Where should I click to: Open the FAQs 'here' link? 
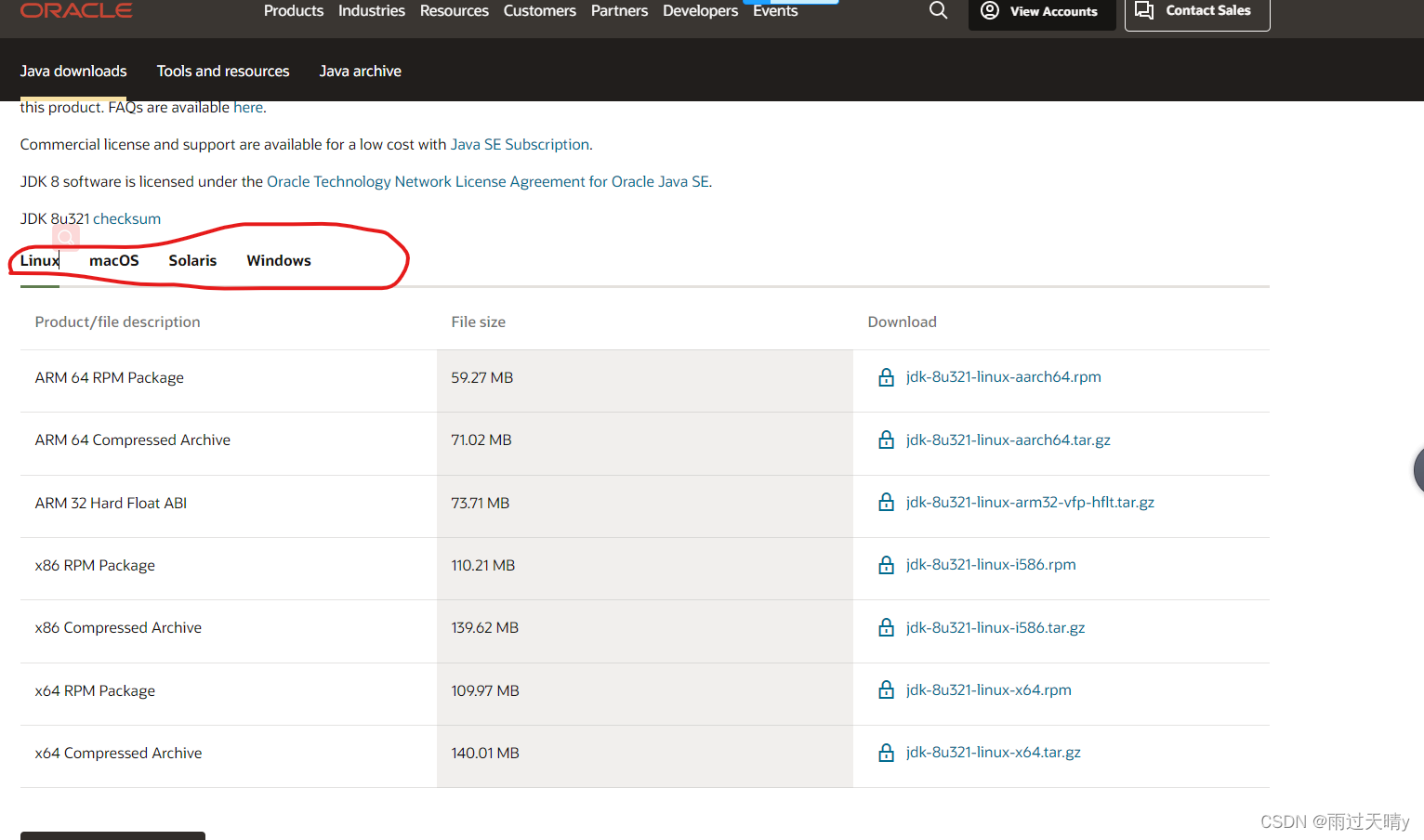pyautogui.click(x=248, y=107)
